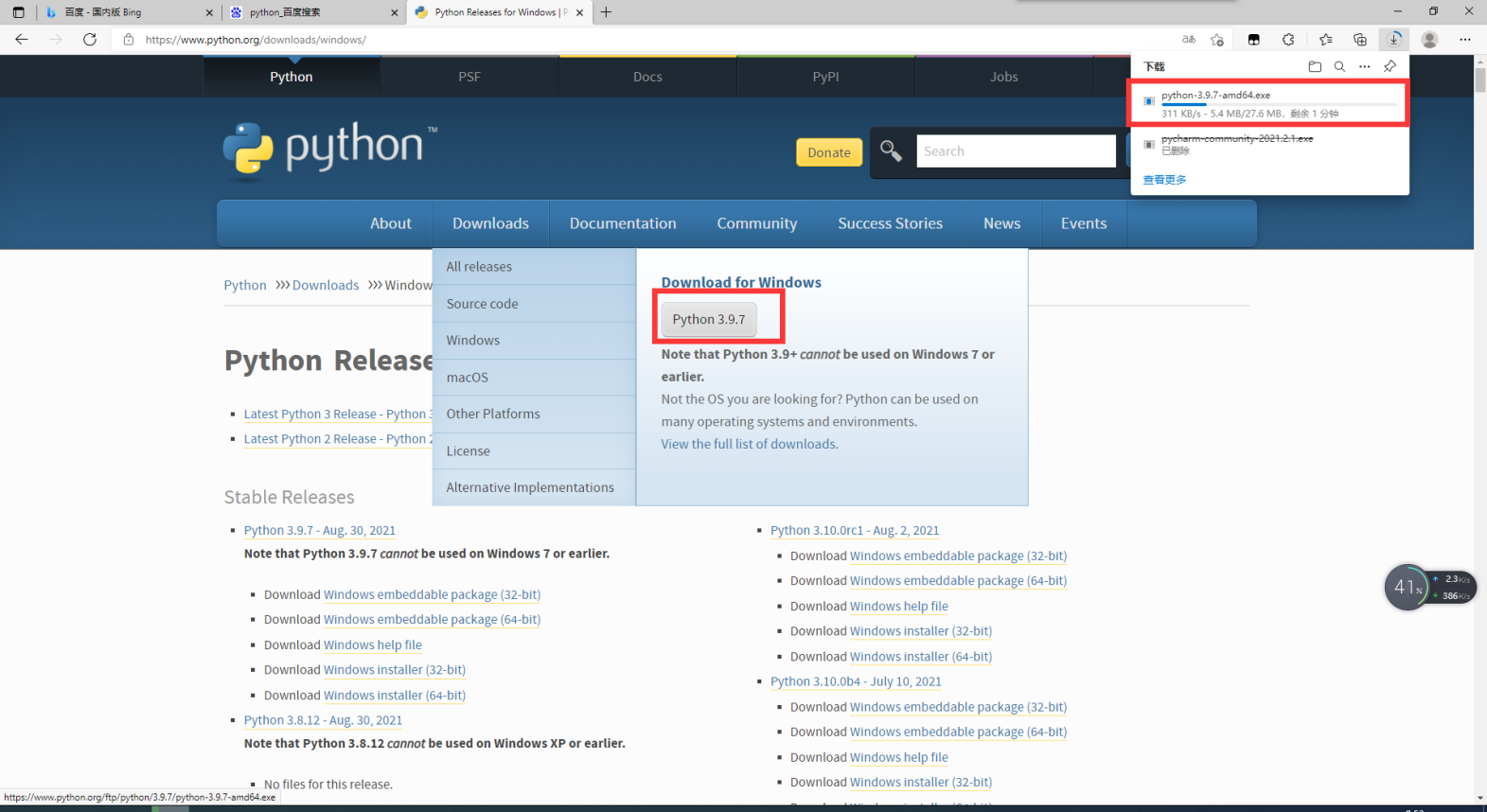This screenshot has width=1487, height=812.
Task: Select Source code in Downloads submenu
Action: pos(534,304)
